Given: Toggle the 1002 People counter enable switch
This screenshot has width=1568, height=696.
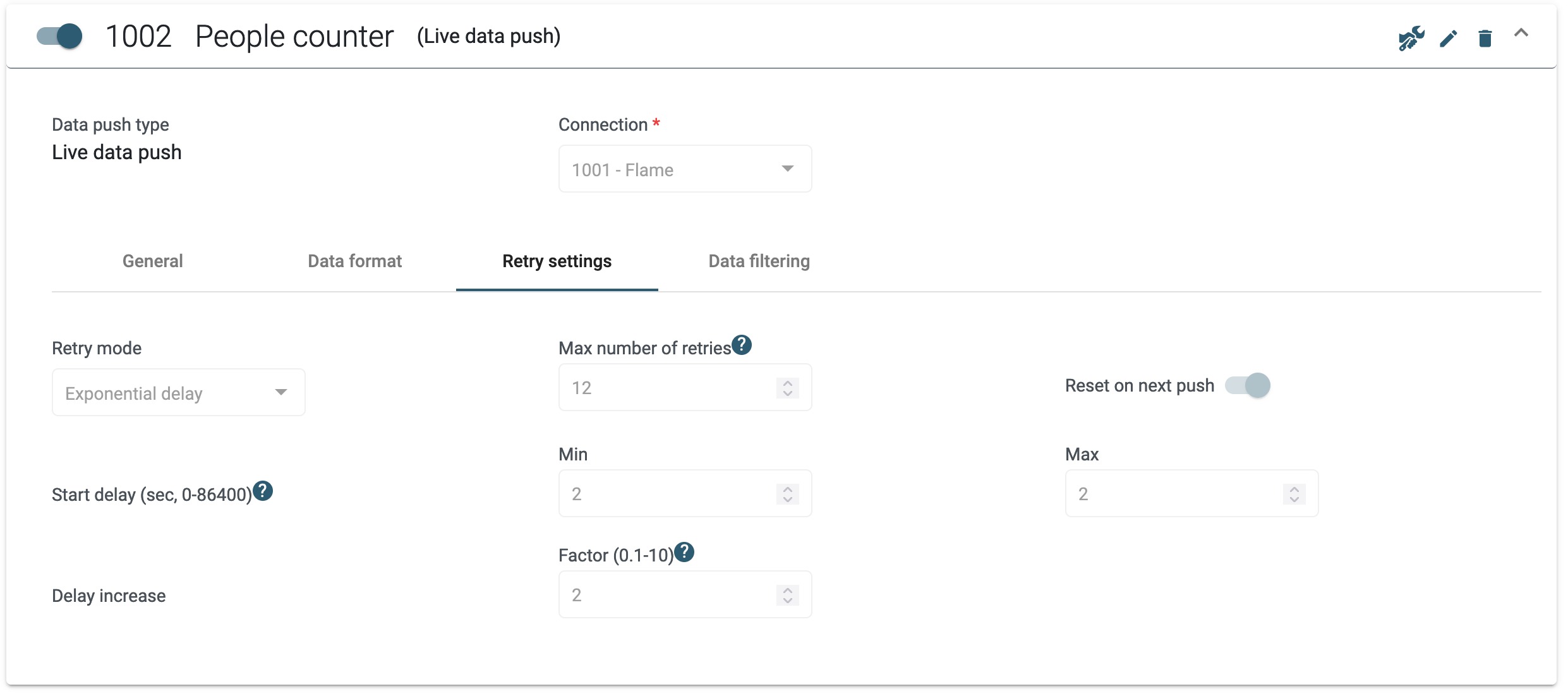Looking at the screenshot, I should [59, 36].
